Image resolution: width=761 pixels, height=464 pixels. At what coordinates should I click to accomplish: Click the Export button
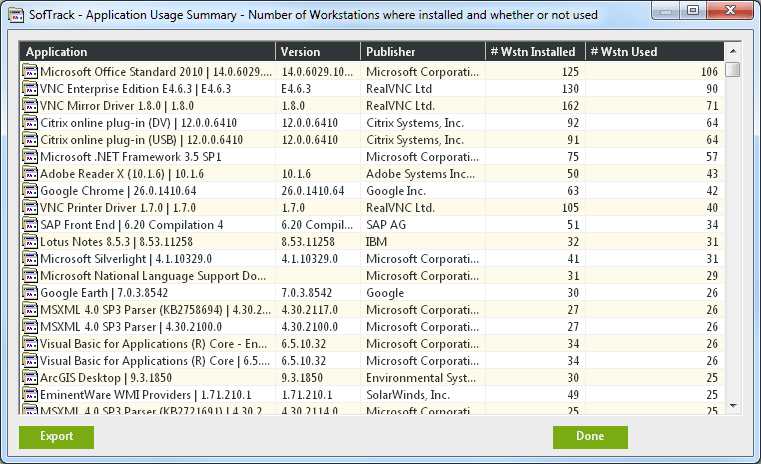pos(56,437)
